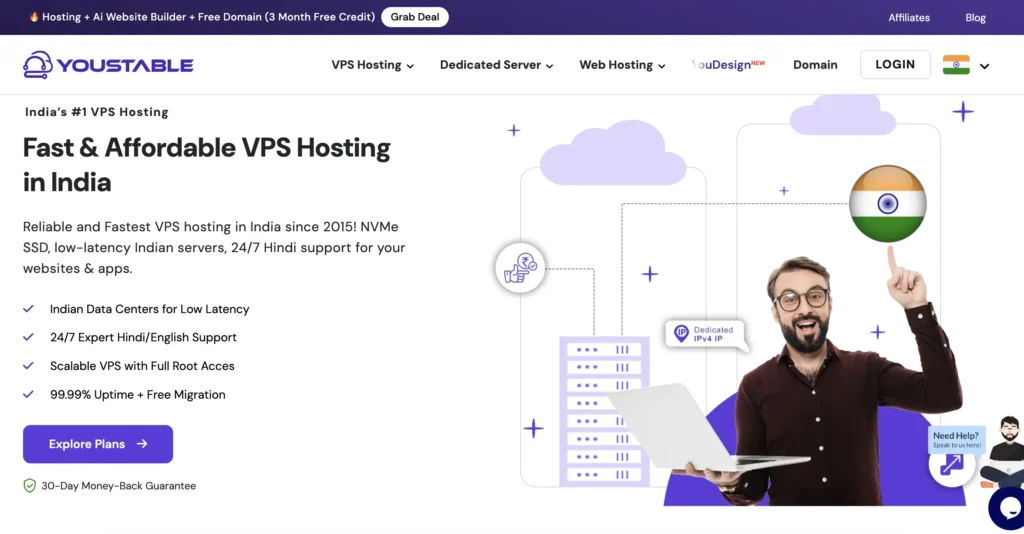Click the Dedicated IPv4 IP location pin icon
This screenshot has width=1024, height=534.
click(x=681, y=334)
